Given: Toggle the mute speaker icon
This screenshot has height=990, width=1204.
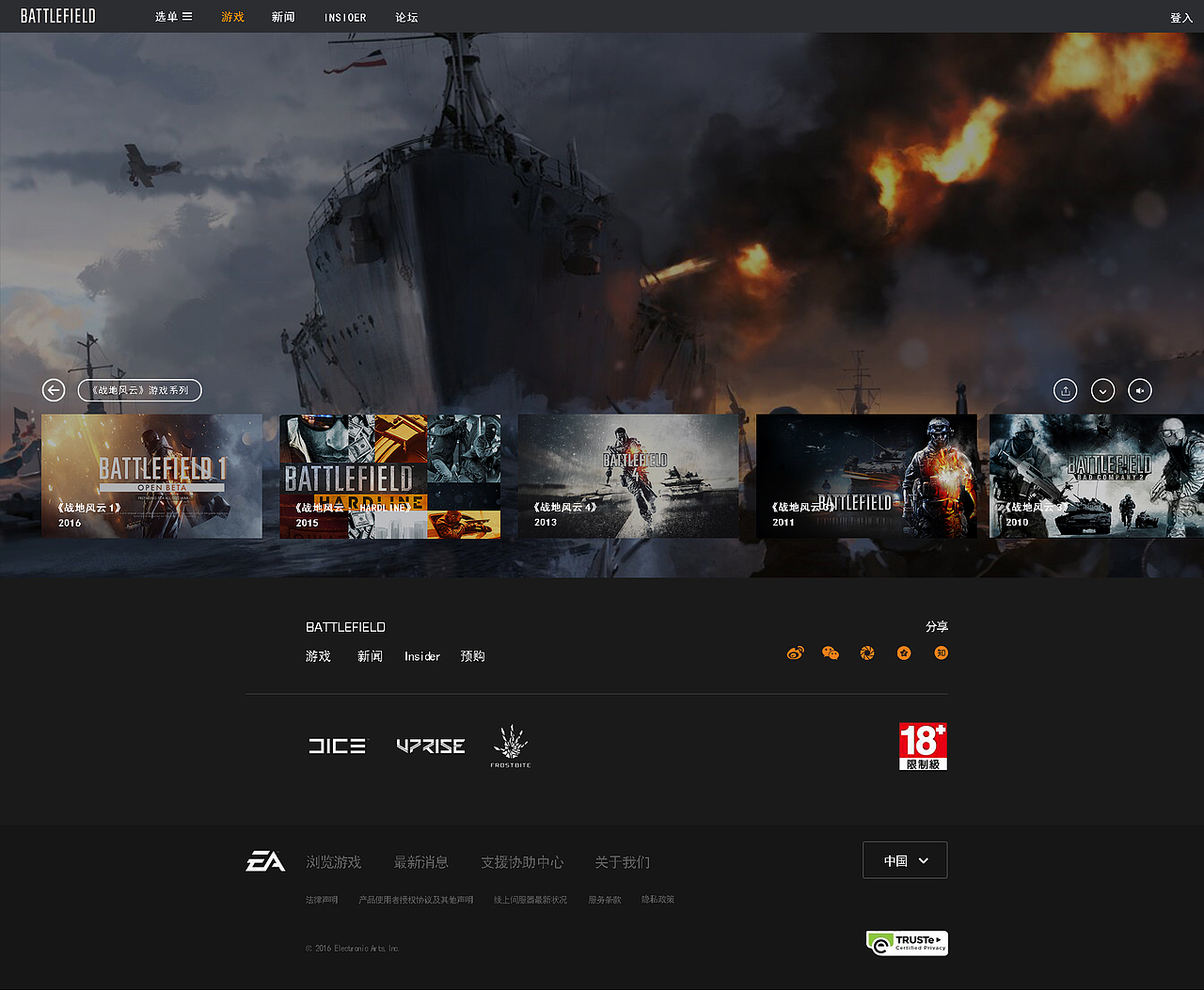Looking at the screenshot, I should pyautogui.click(x=1139, y=390).
